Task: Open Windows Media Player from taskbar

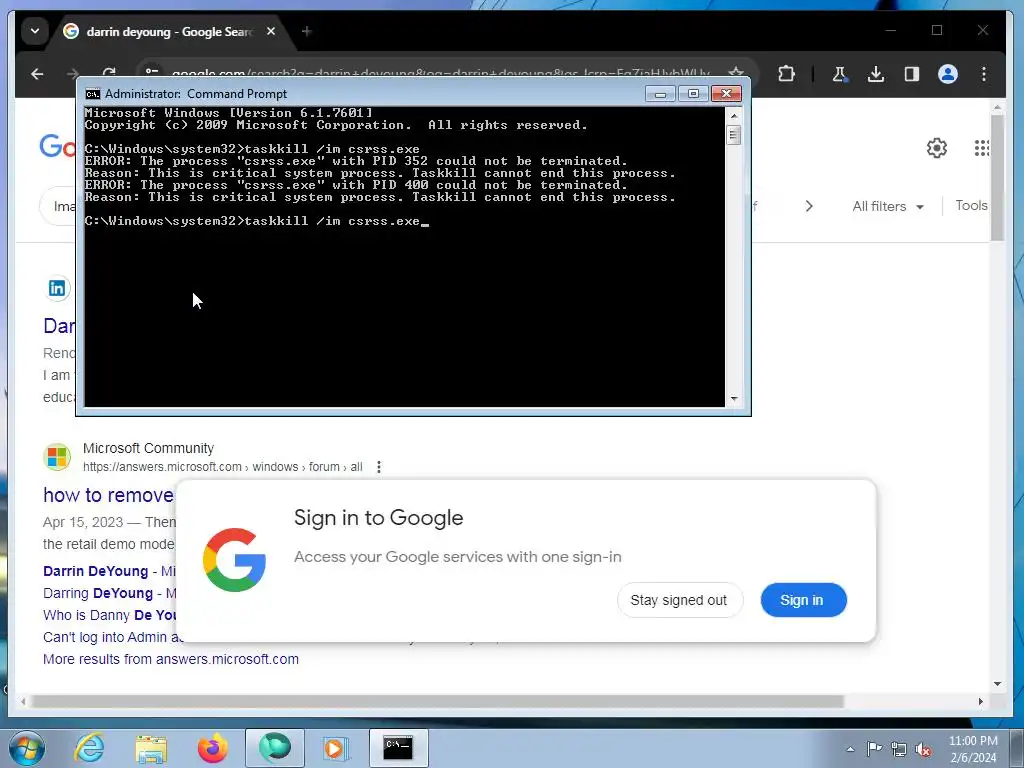Action: (x=336, y=748)
